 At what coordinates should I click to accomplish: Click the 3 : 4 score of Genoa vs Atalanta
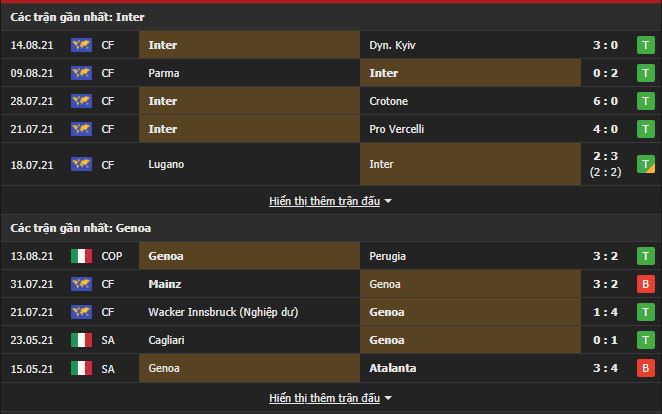click(608, 368)
